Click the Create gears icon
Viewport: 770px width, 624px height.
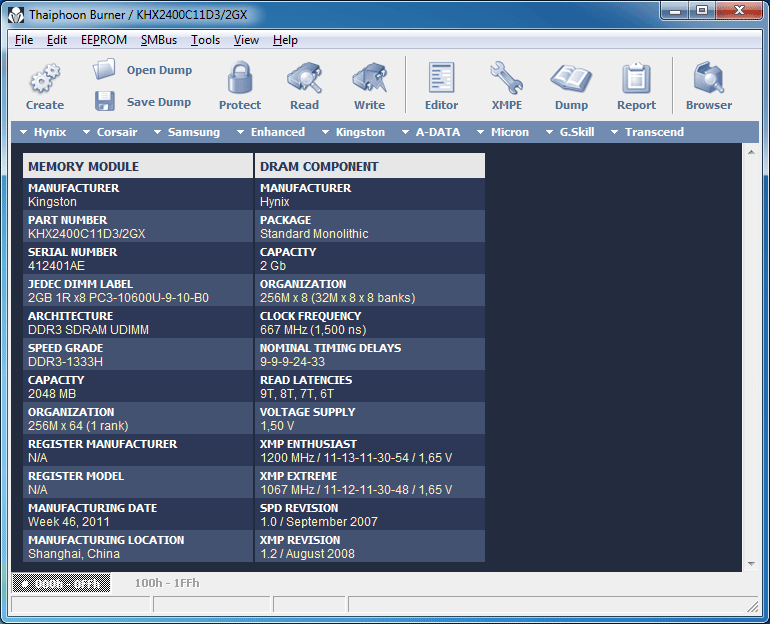pyautogui.click(x=45, y=78)
